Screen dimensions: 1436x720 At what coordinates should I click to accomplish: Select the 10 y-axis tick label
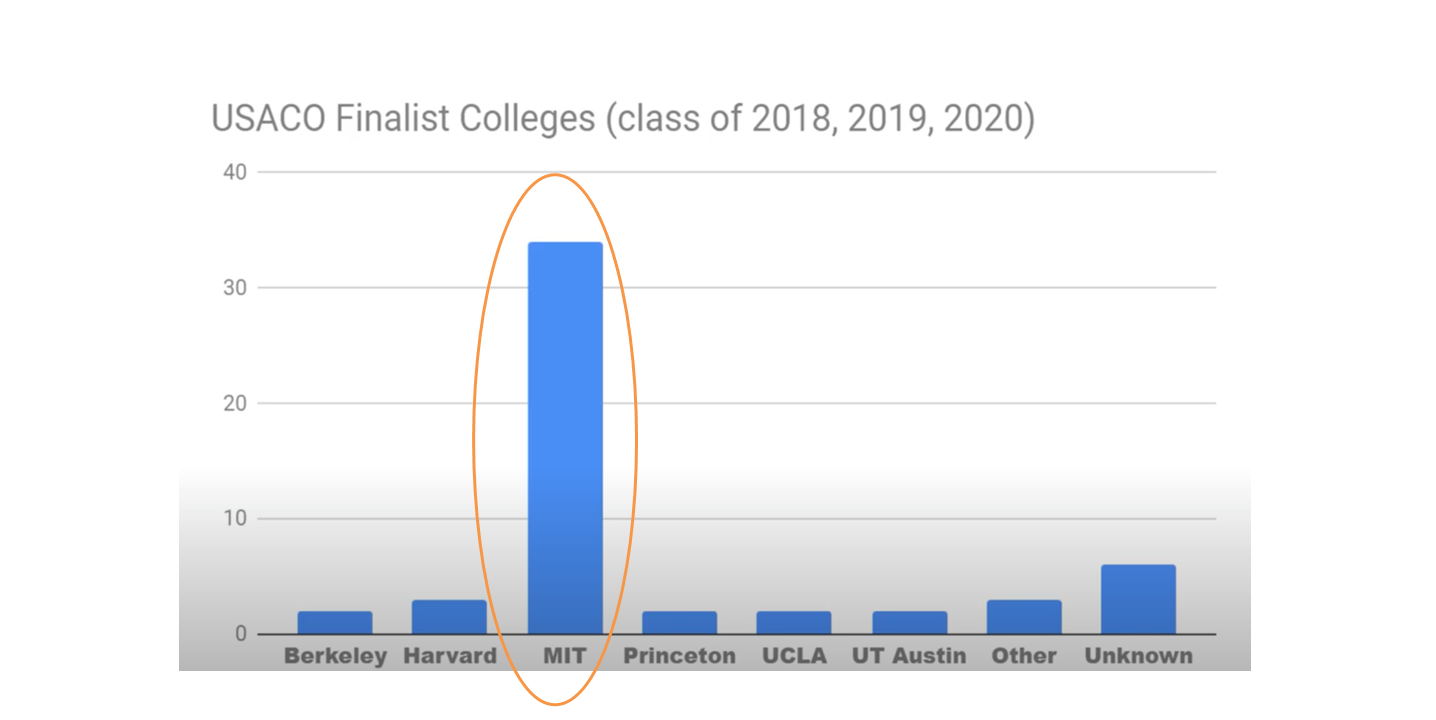click(236, 519)
